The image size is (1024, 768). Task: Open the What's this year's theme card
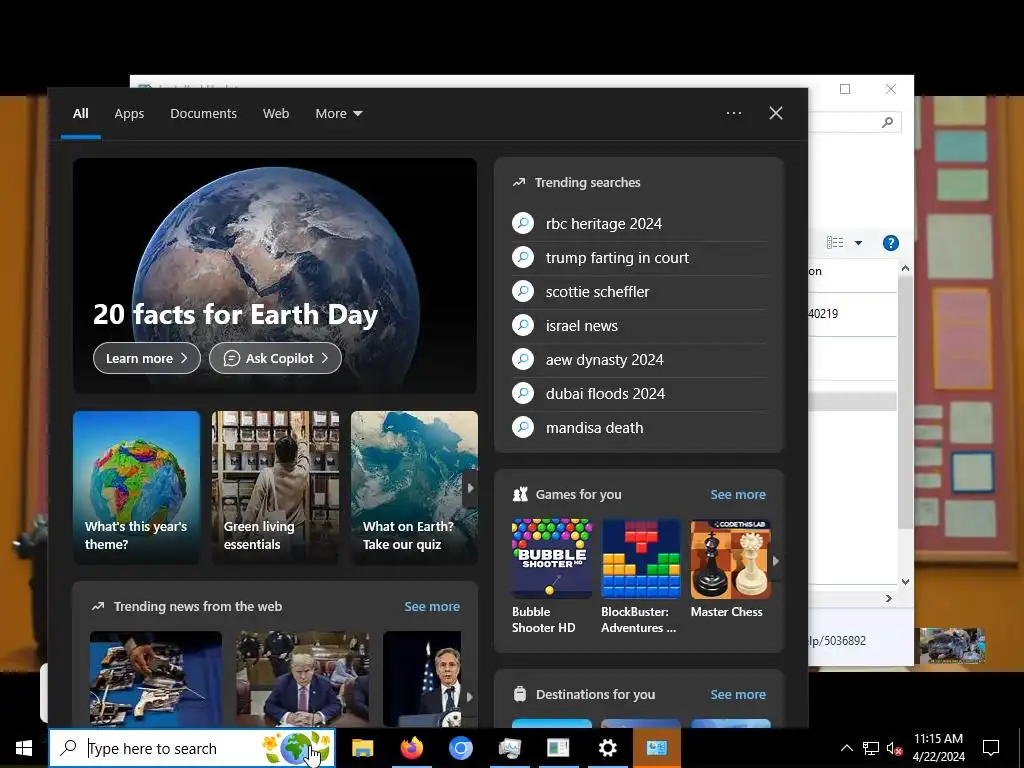[x=136, y=487]
